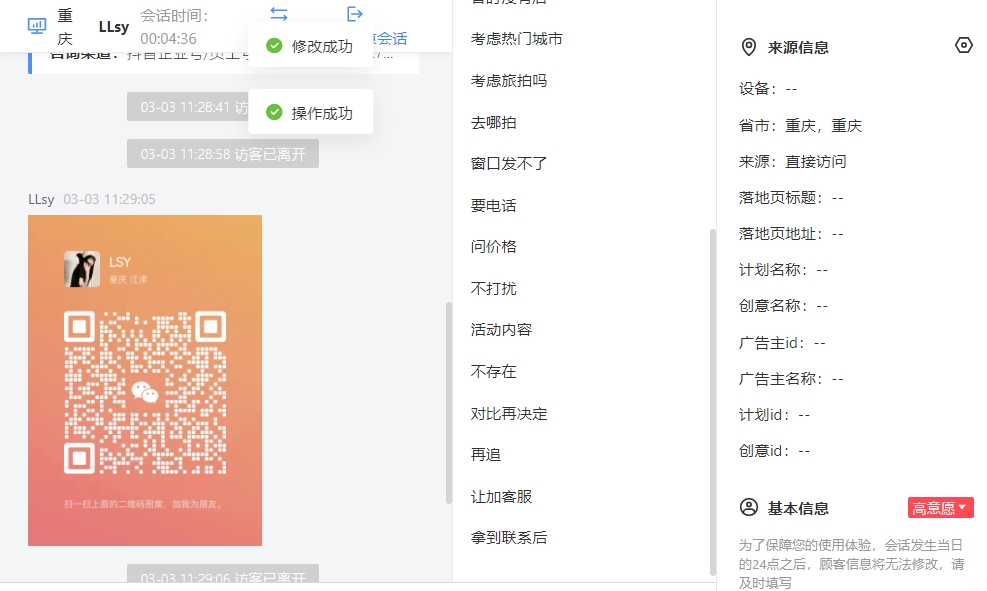Click the transfer conversation arrows icon
Screen dimensions: 987x591
coord(279,13)
